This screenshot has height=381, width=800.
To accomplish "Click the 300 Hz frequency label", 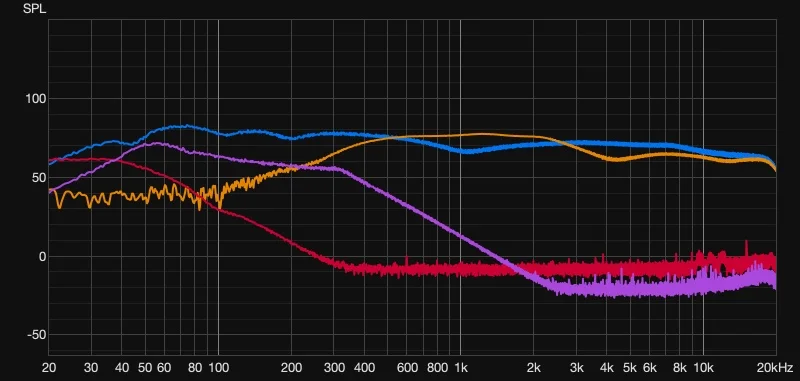I will [334, 367].
